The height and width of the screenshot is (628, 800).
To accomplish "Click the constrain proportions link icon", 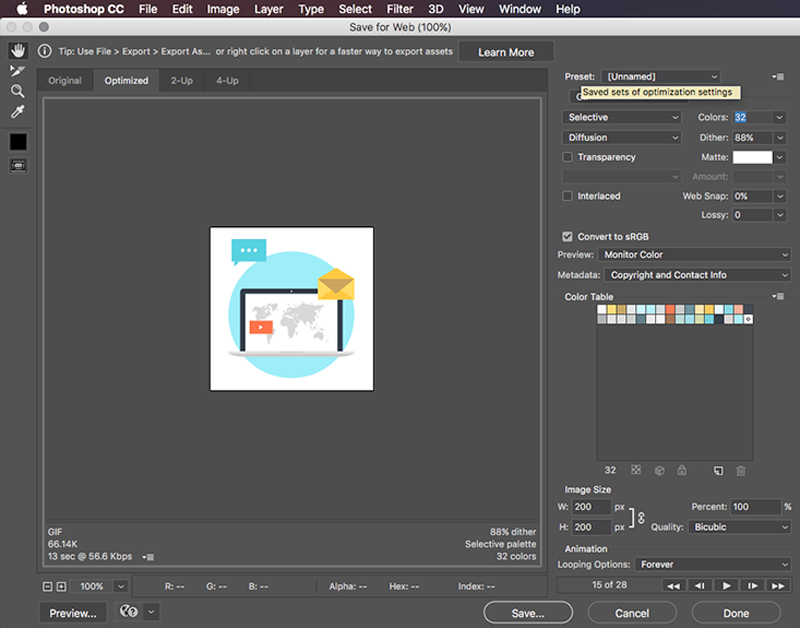I will coord(641,517).
